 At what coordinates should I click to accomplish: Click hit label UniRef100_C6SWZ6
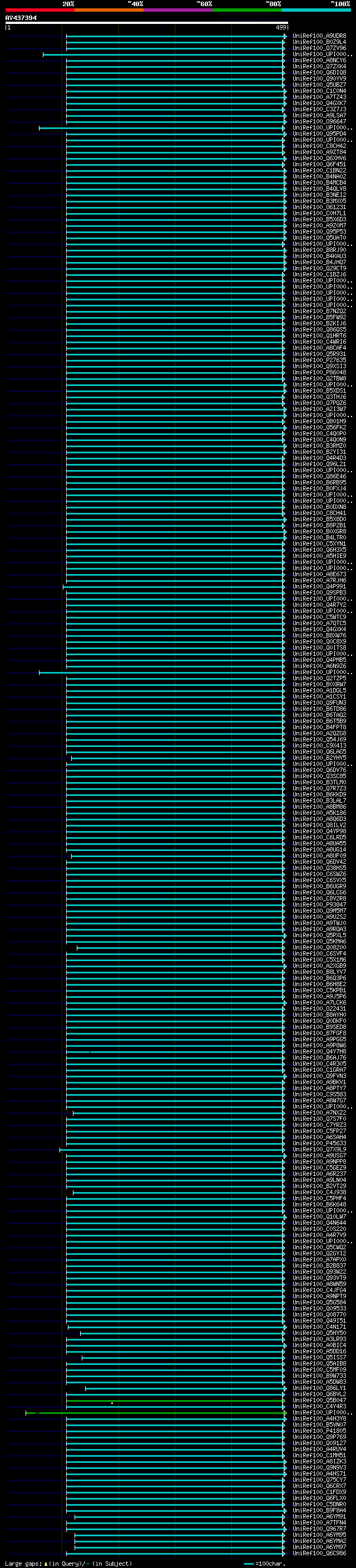(319, 874)
